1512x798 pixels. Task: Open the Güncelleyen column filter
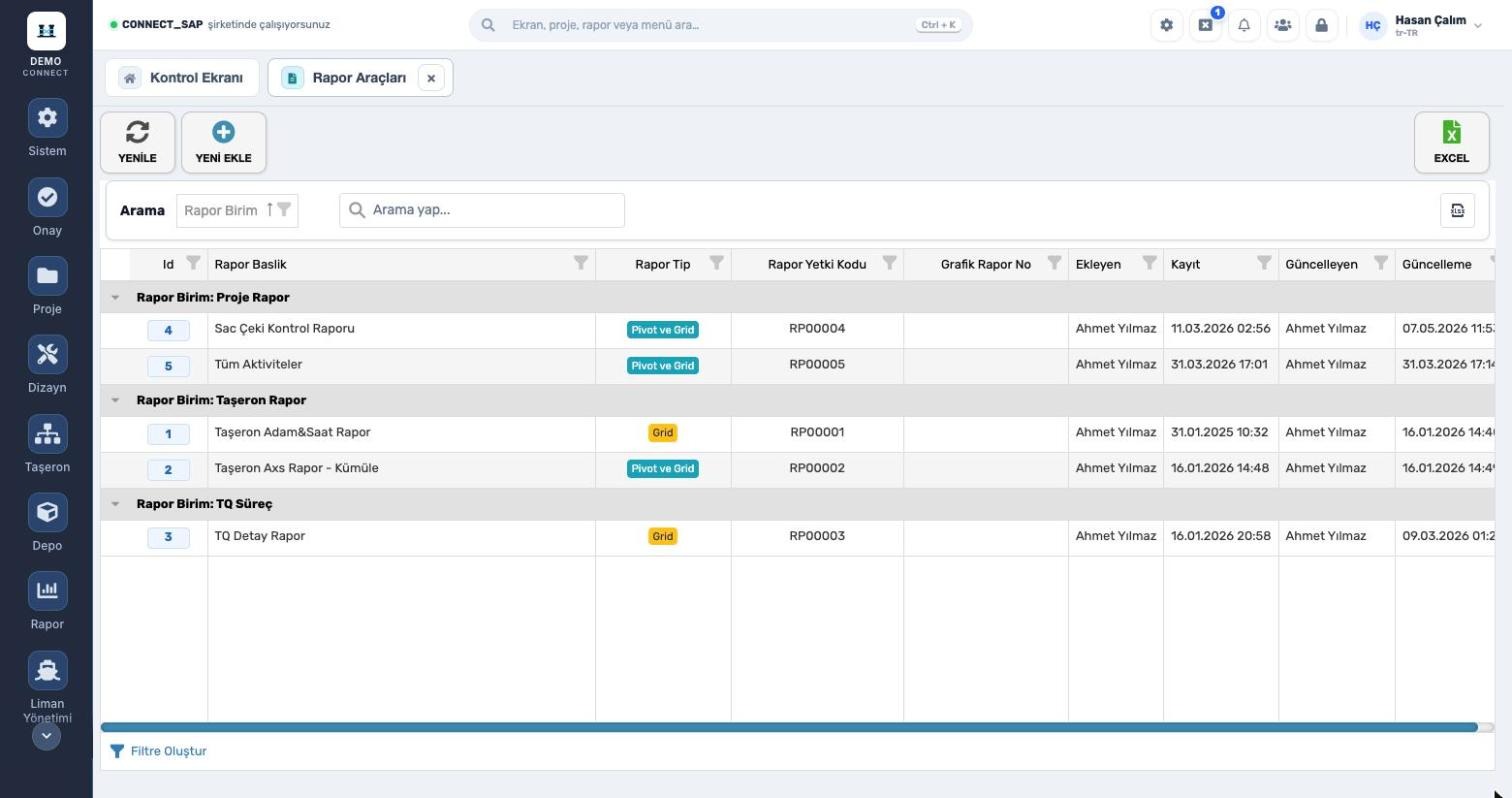[x=1380, y=263]
